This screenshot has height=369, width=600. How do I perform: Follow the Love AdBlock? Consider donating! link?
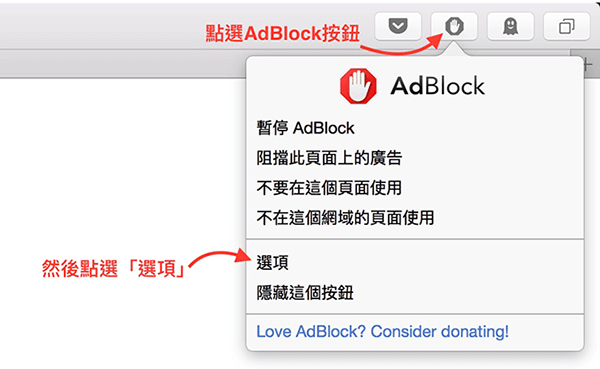coord(382,331)
